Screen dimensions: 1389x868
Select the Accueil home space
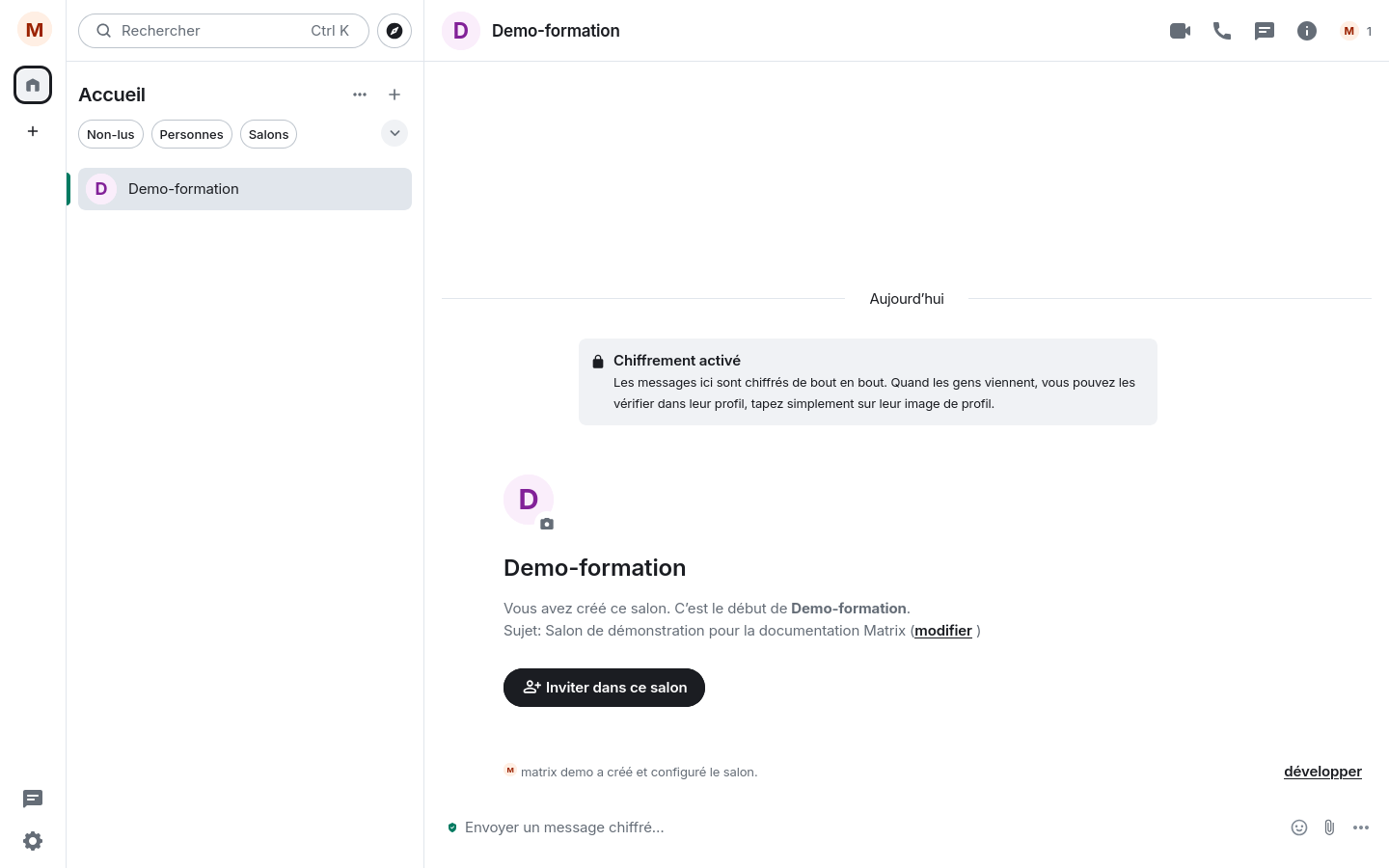point(33,85)
